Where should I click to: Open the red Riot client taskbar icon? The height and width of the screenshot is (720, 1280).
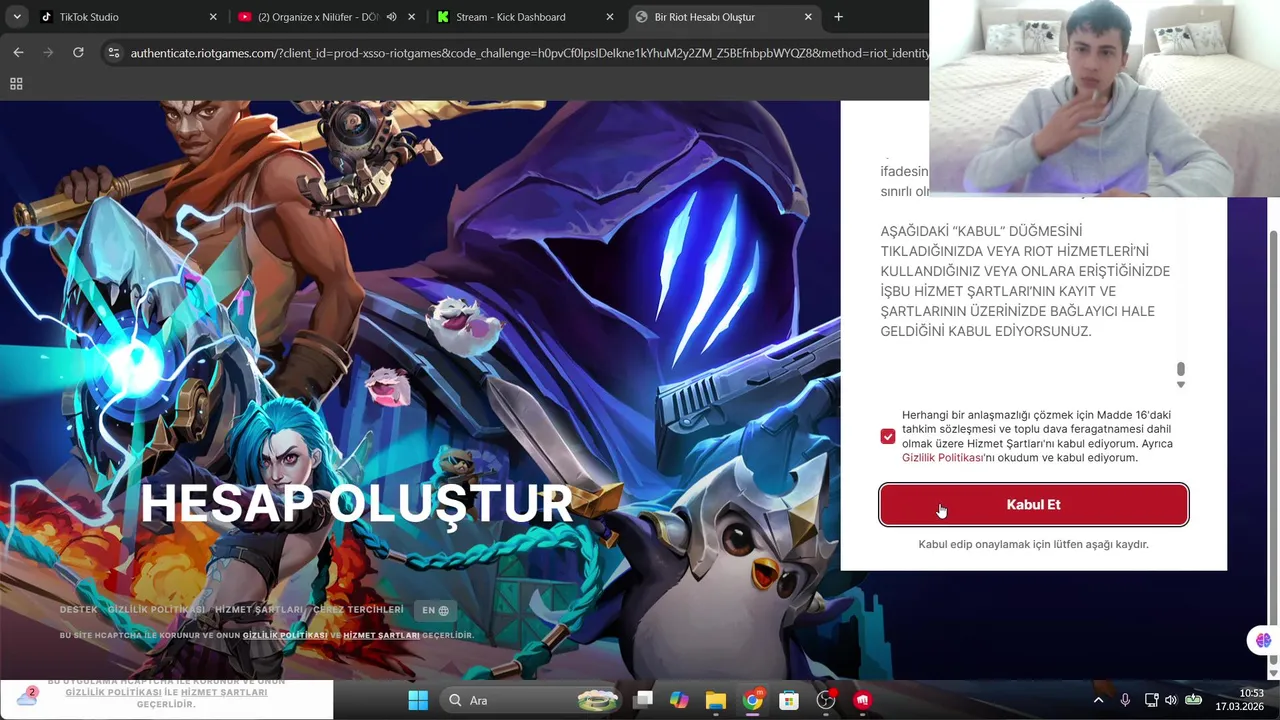coord(862,700)
